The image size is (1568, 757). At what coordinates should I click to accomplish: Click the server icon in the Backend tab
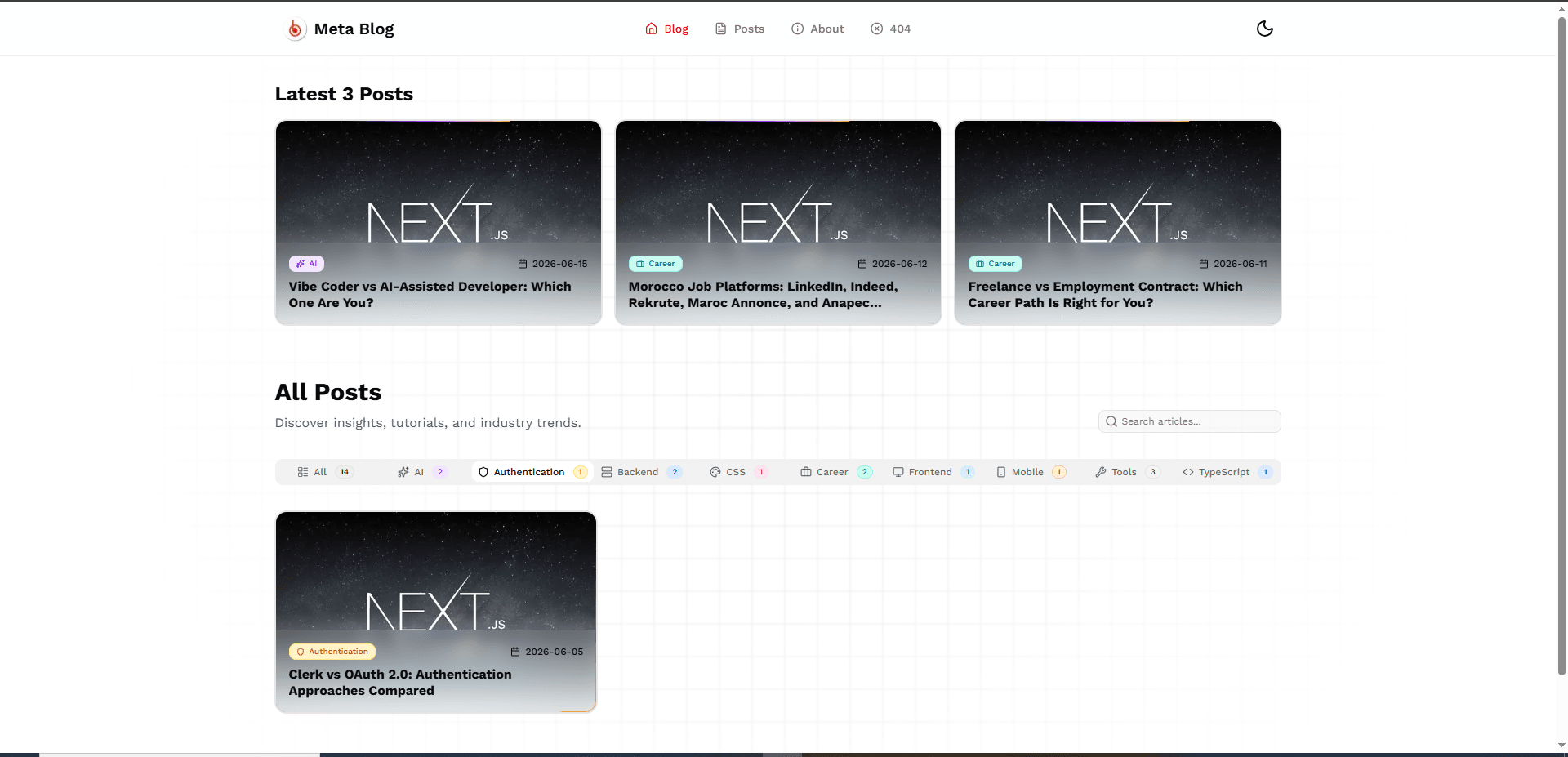click(x=607, y=472)
